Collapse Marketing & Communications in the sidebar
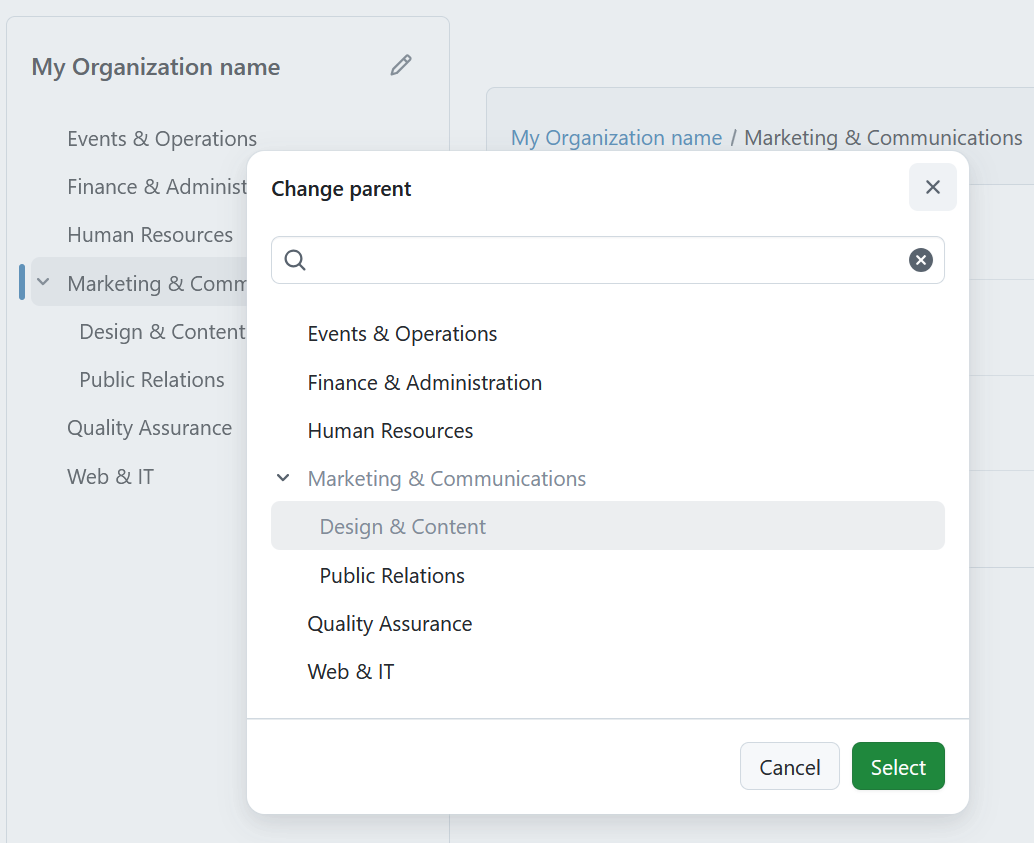1034x843 pixels. point(44,282)
